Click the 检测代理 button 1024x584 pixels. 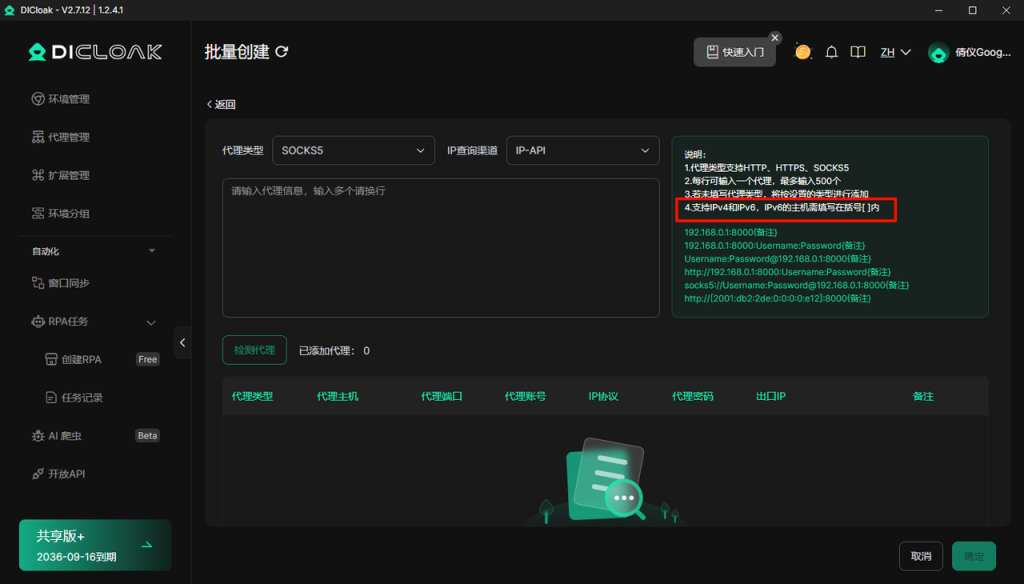click(x=254, y=350)
